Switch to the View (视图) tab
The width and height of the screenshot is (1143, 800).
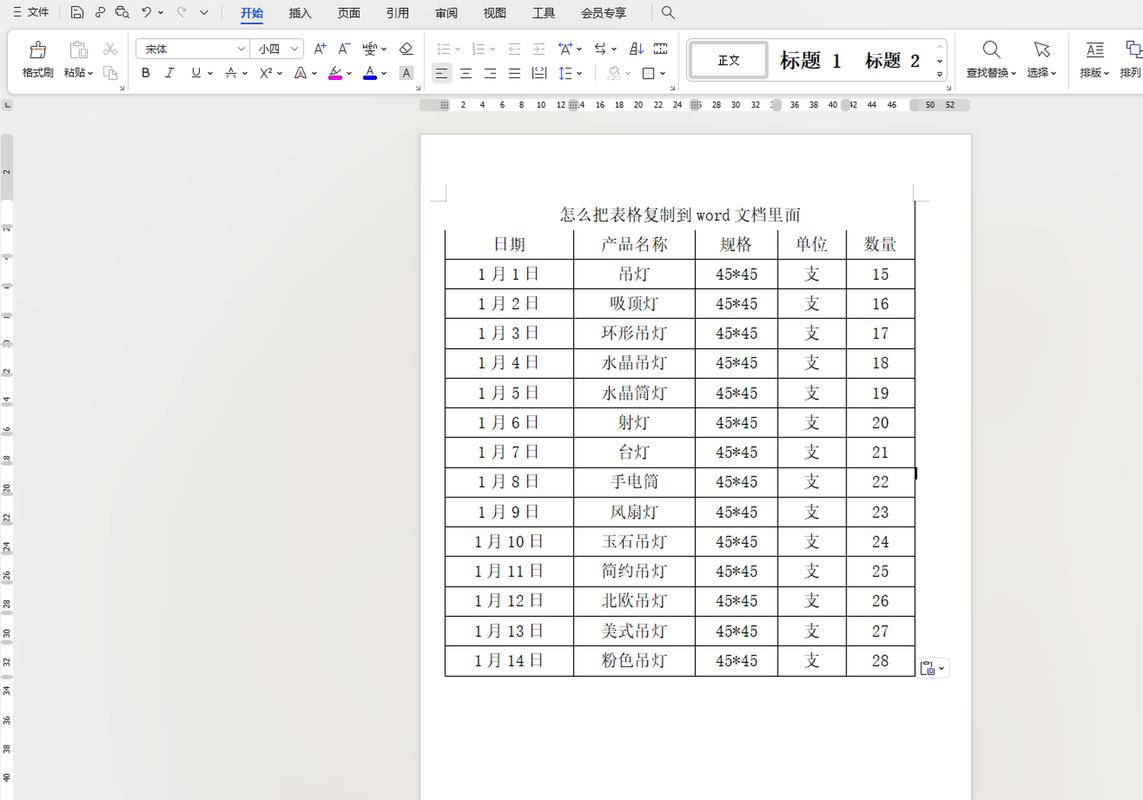coord(494,13)
